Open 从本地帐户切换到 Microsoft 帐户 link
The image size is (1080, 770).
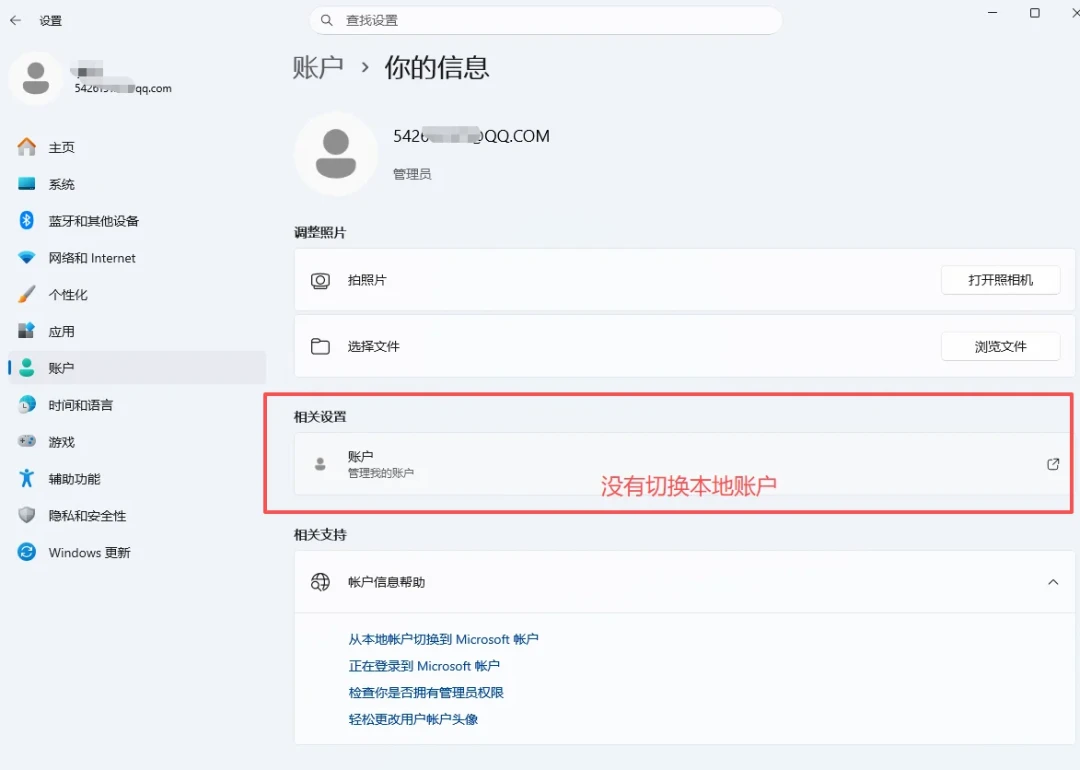444,639
